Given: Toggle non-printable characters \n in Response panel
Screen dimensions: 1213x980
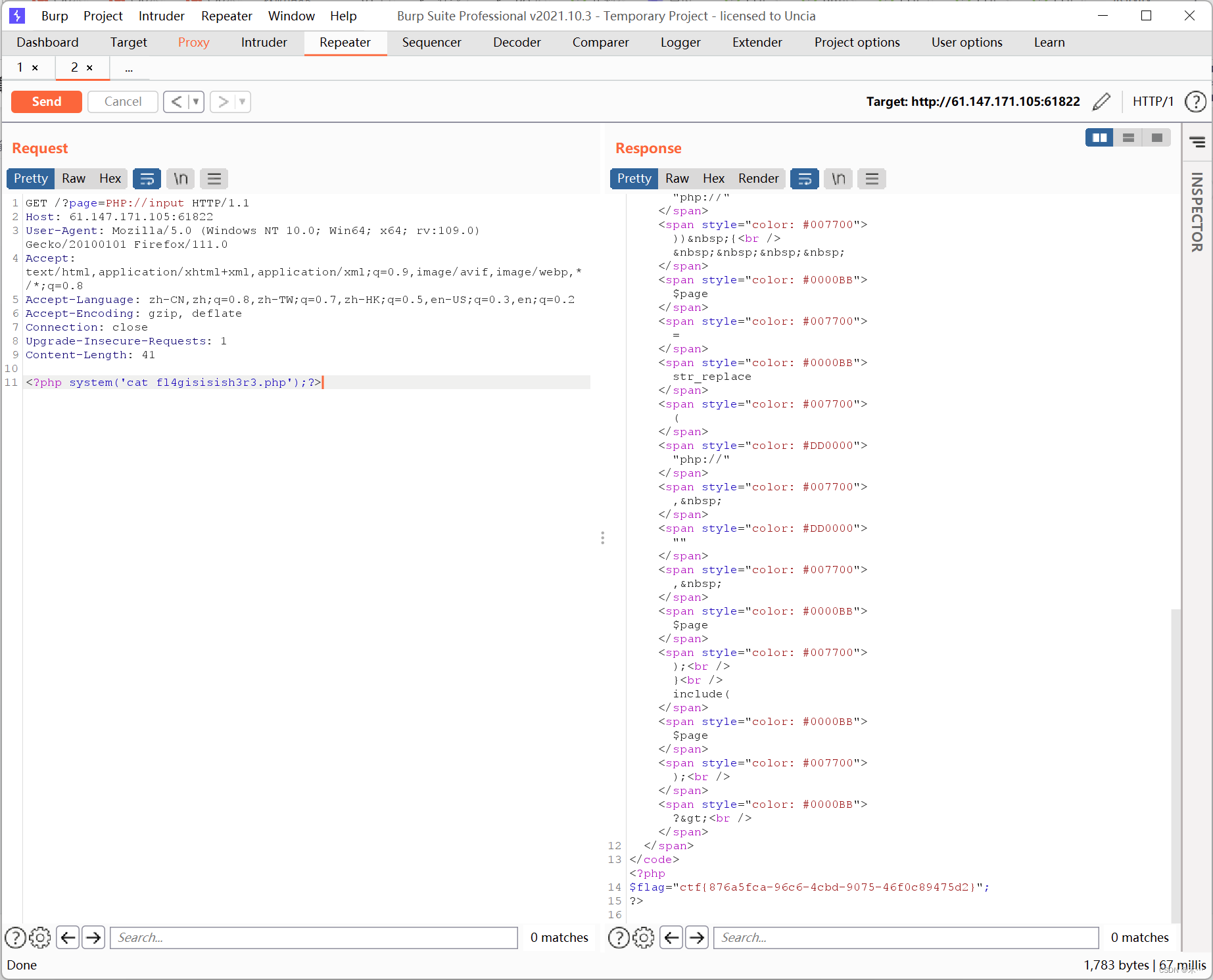Looking at the screenshot, I should [838, 179].
